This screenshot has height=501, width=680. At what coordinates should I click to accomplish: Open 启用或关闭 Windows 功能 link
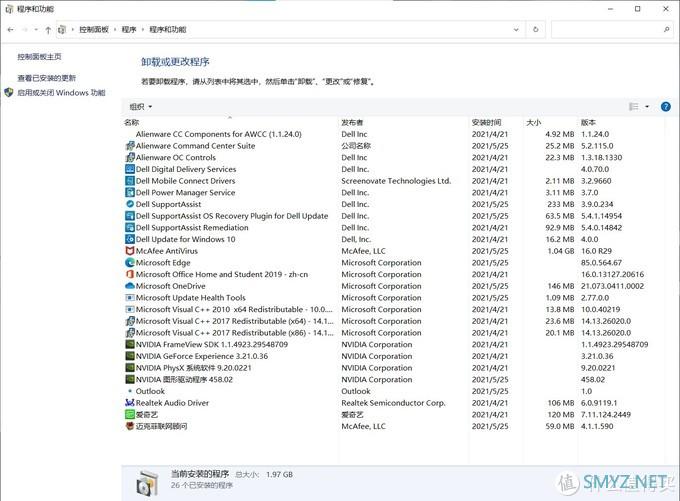61,92
